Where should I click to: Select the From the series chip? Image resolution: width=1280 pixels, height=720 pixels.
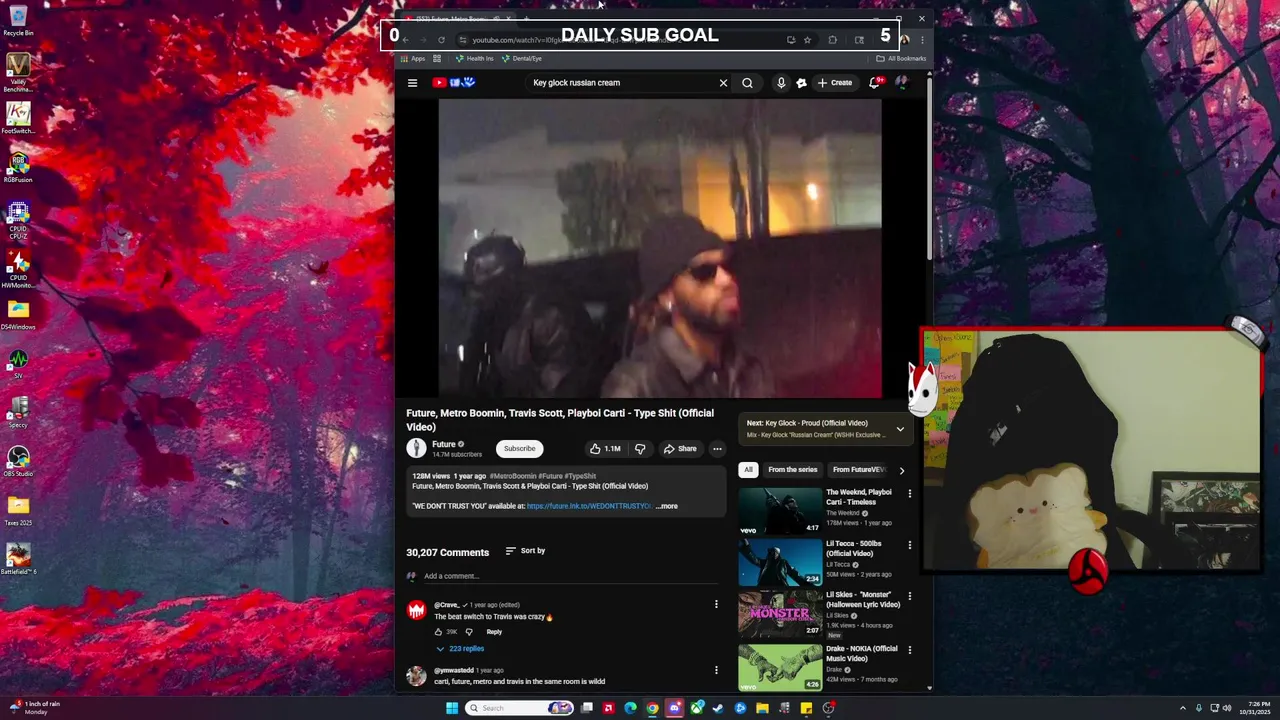(x=793, y=470)
